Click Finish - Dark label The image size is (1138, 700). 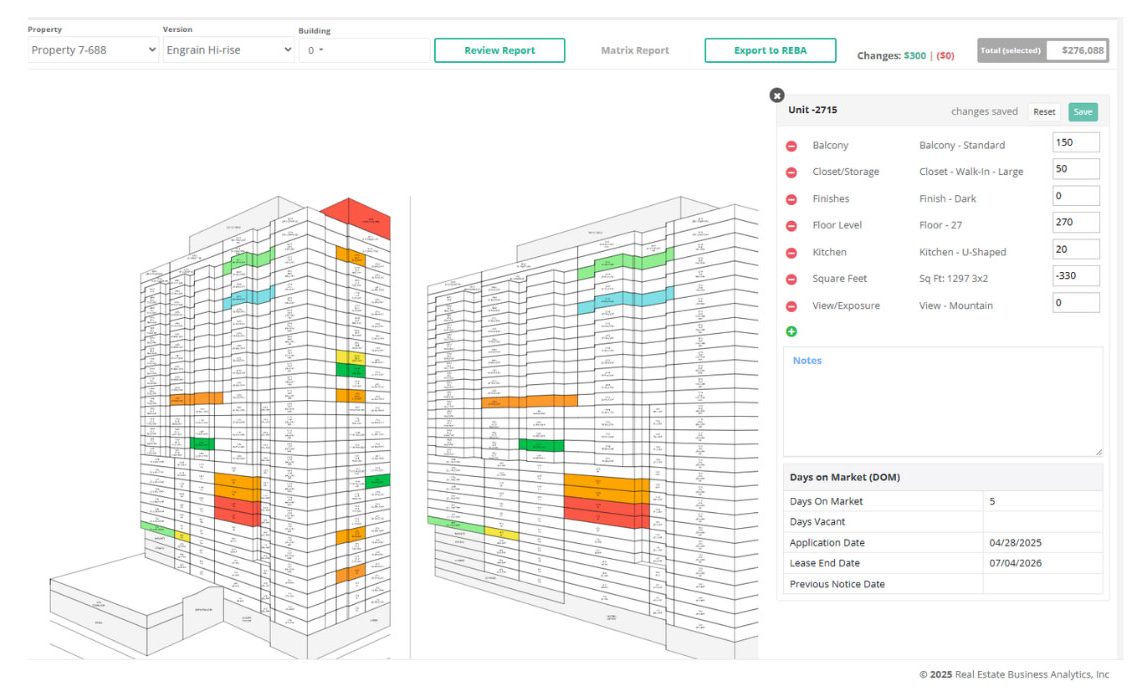(947, 199)
